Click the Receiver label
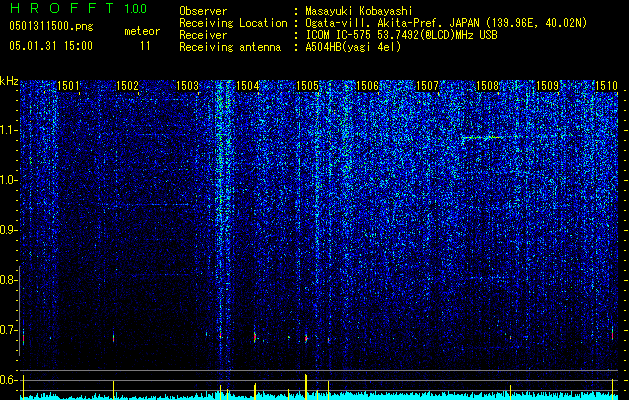Viewport: 629px width, 400px height. (203, 35)
